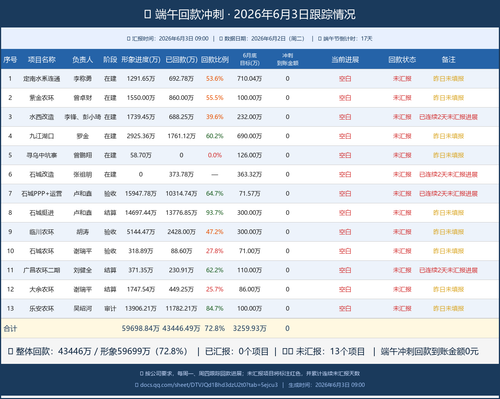This screenshot has height=399, width=500.
Task: Click the 回款比例 column header
Action: point(215,60)
